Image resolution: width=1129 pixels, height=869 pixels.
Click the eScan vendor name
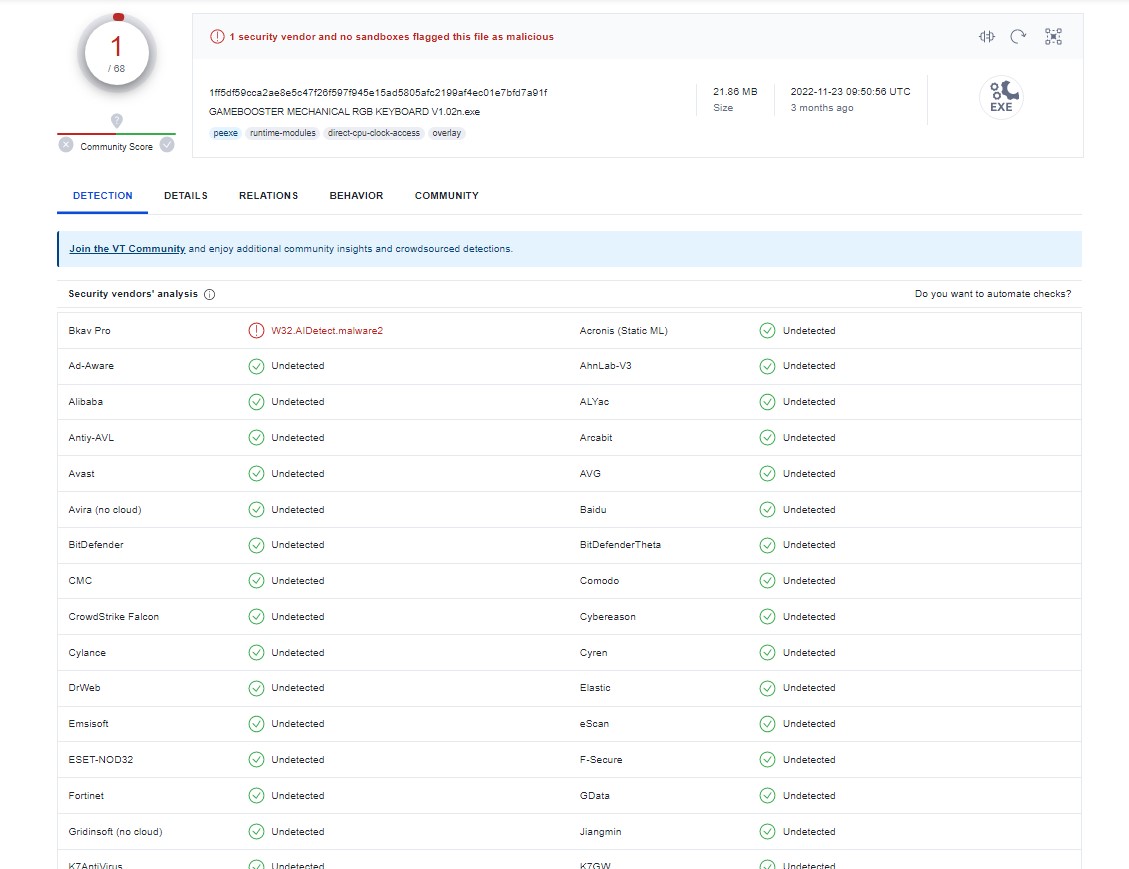point(594,724)
